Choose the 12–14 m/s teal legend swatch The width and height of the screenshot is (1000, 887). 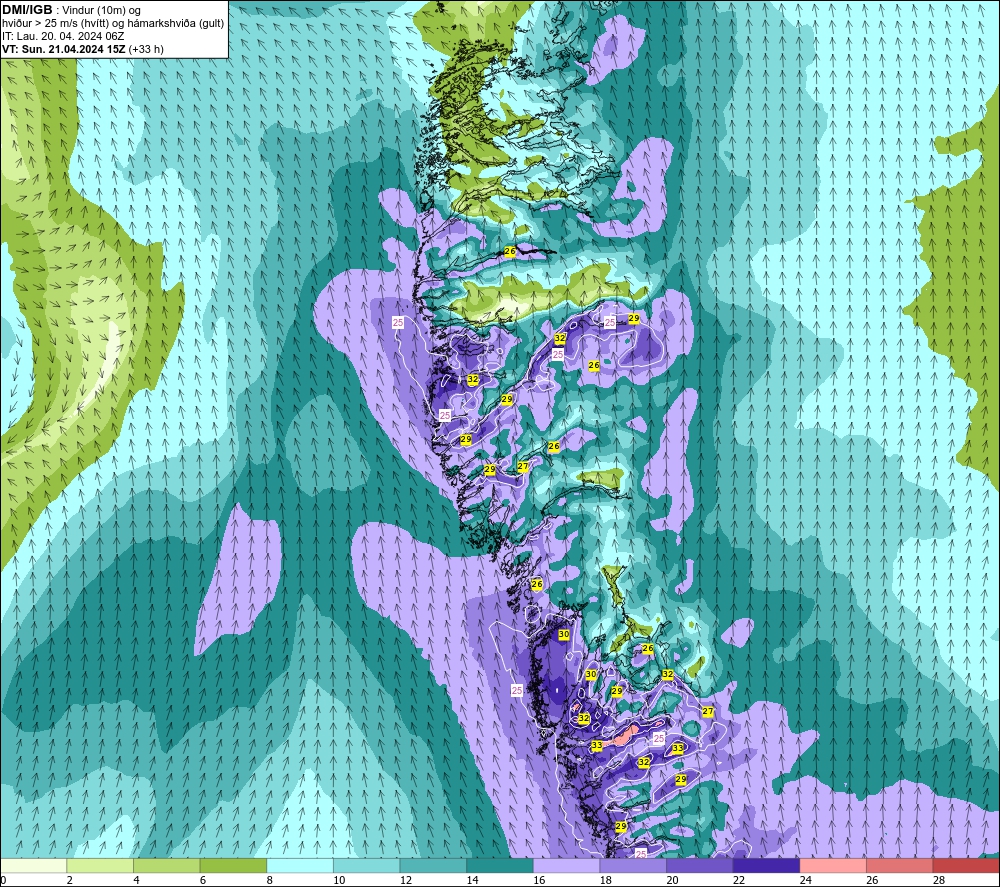(x=433, y=866)
